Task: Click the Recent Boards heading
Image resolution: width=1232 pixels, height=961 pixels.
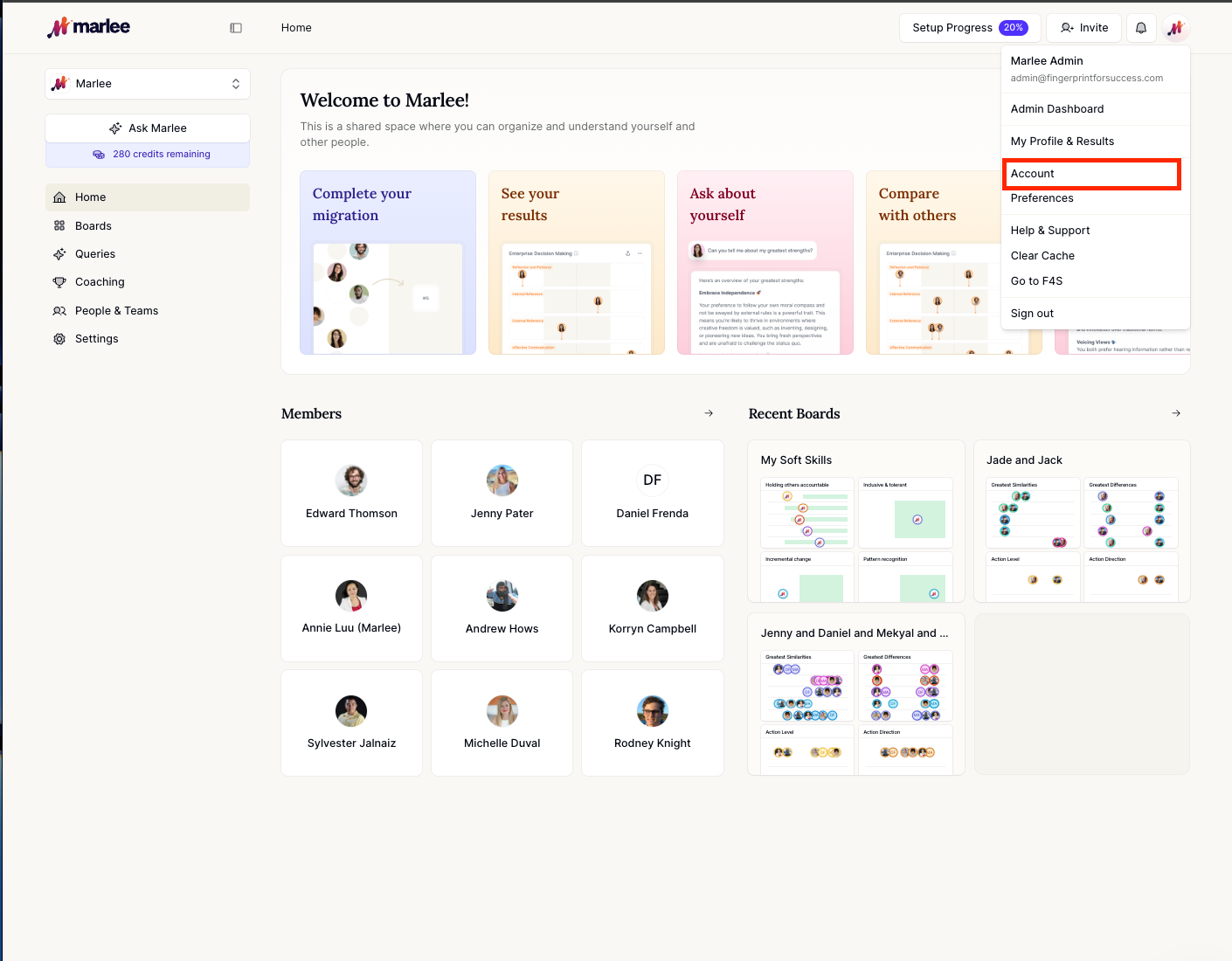Action: tap(794, 414)
